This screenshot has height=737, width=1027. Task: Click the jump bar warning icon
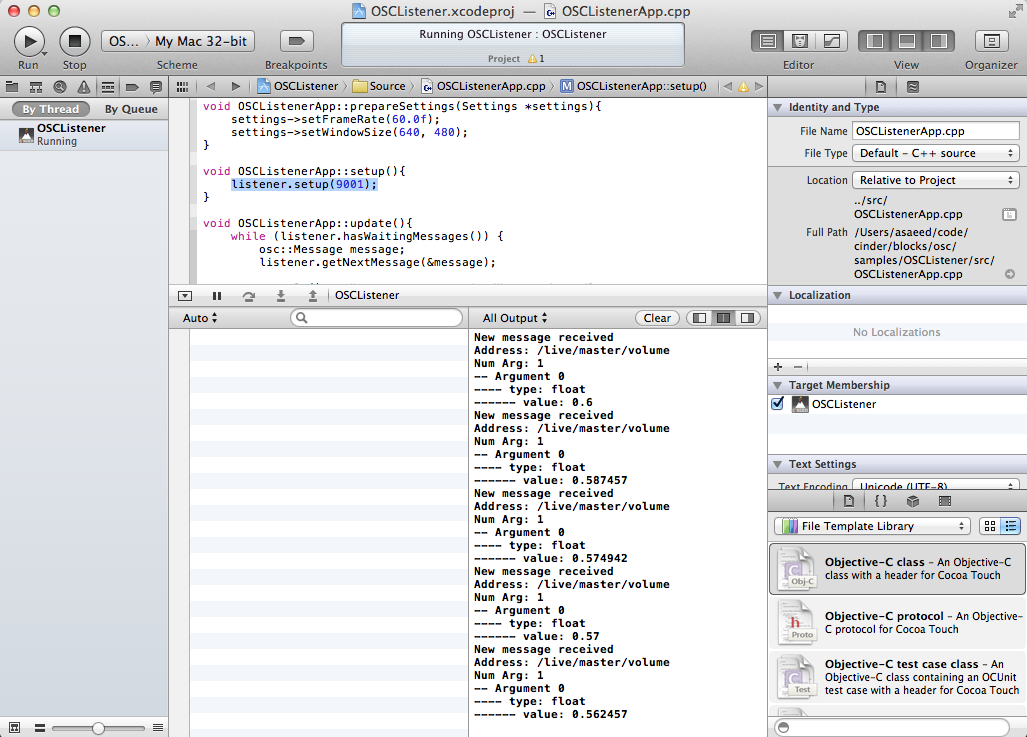pos(743,86)
